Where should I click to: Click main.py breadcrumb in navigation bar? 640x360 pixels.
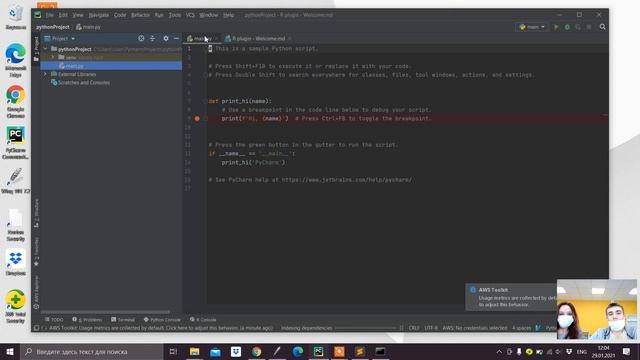coord(88,27)
